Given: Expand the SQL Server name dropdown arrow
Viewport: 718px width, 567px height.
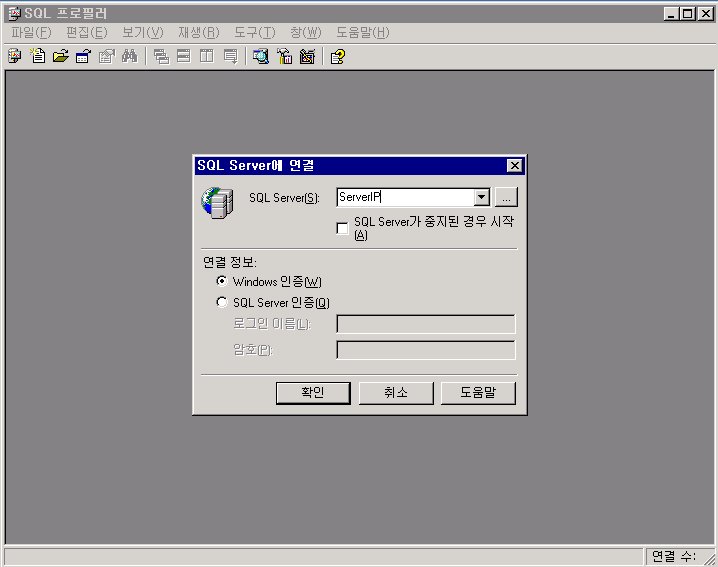Looking at the screenshot, I should pyautogui.click(x=481, y=197).
